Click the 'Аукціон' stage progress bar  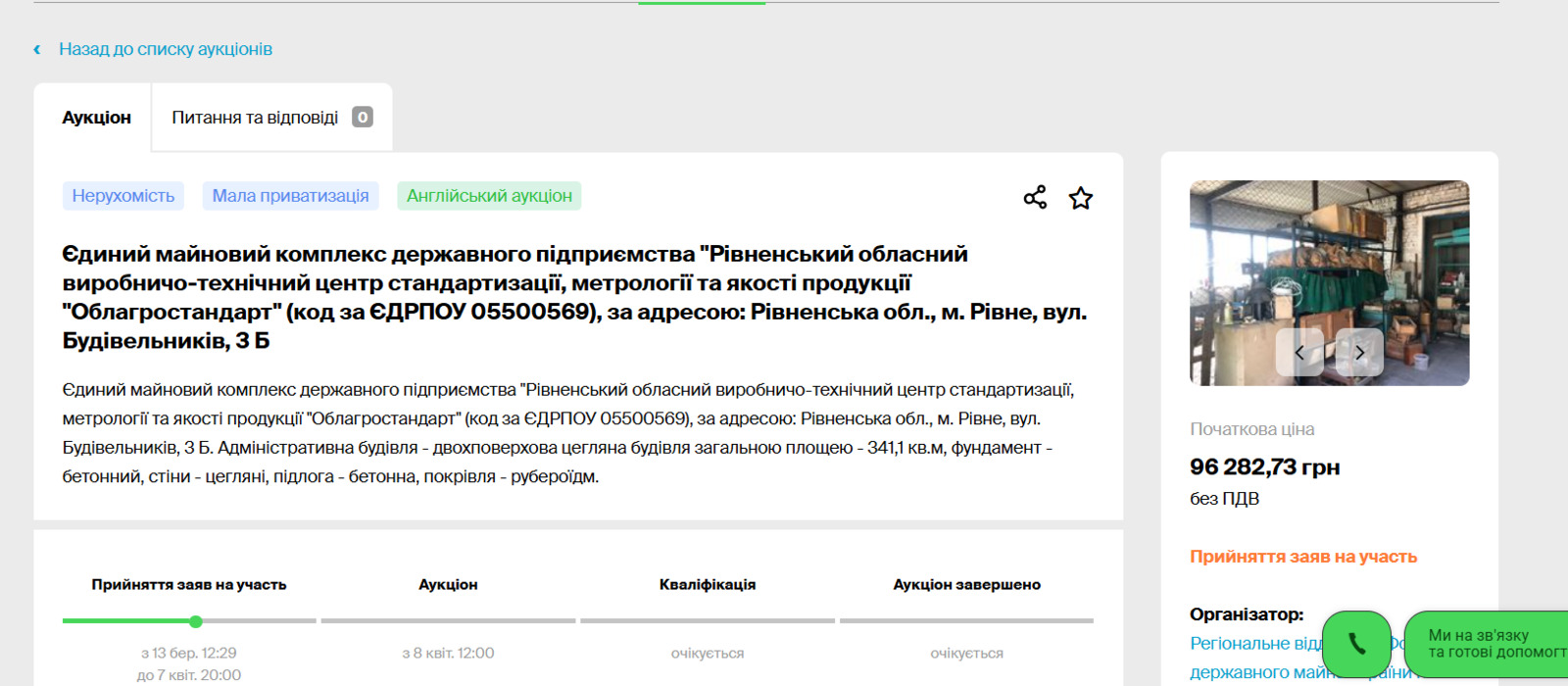[448, 620]
